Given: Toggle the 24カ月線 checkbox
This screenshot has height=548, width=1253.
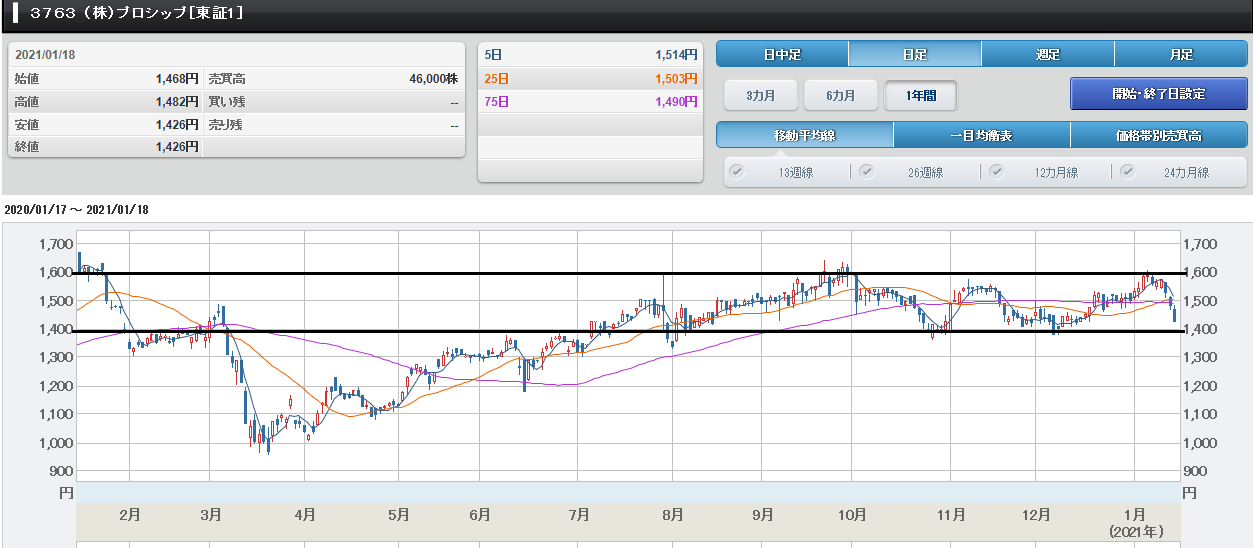Looking at the screenshot, I should [x=1128, y=171].
